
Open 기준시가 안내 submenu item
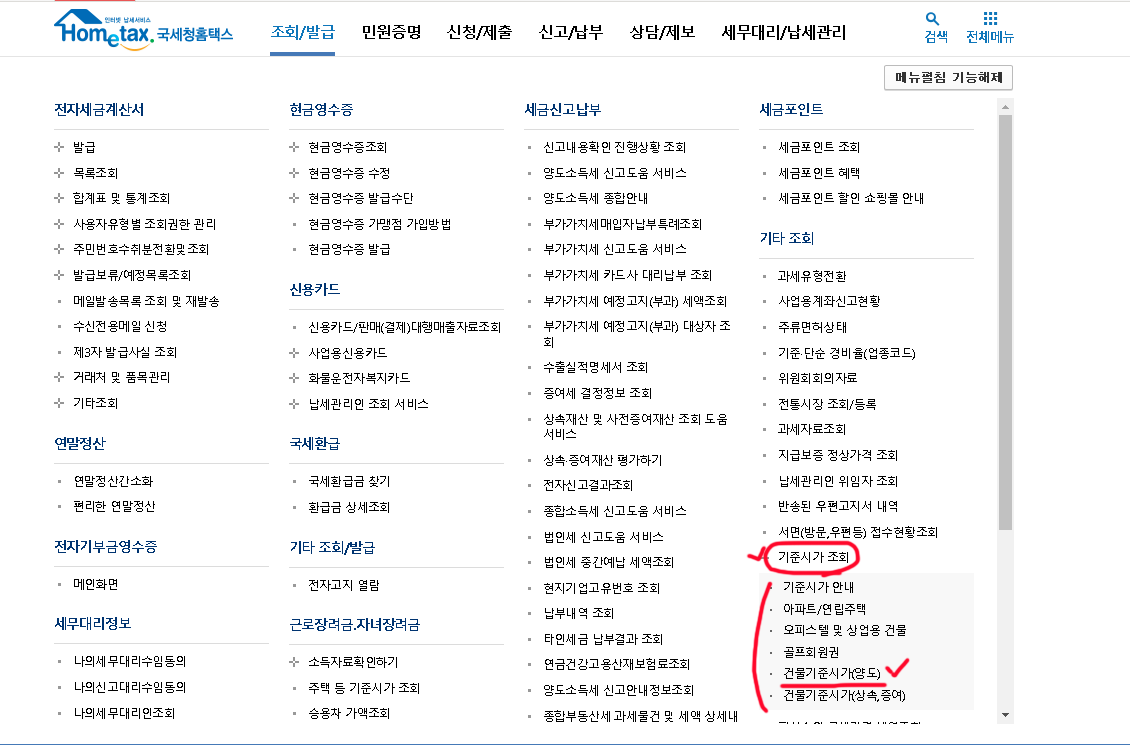[819, 587]
